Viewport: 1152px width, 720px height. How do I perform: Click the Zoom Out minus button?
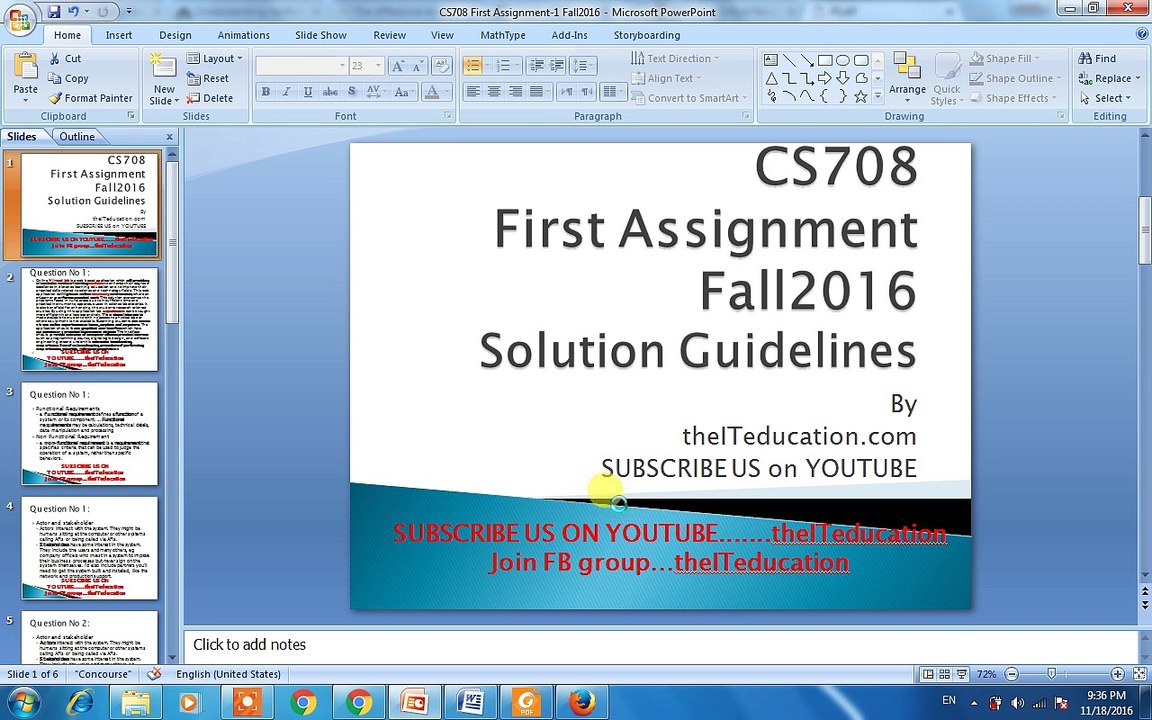coord(1012,674)
